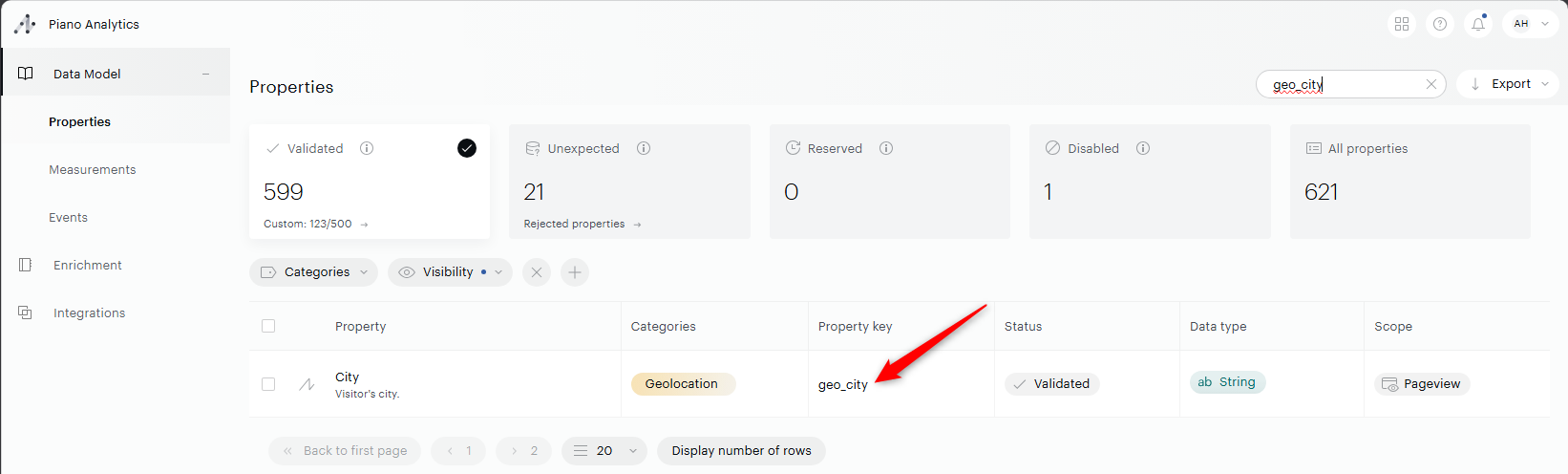
Task: Go to Measurements in the sidebar
Action: coord(93,170)
